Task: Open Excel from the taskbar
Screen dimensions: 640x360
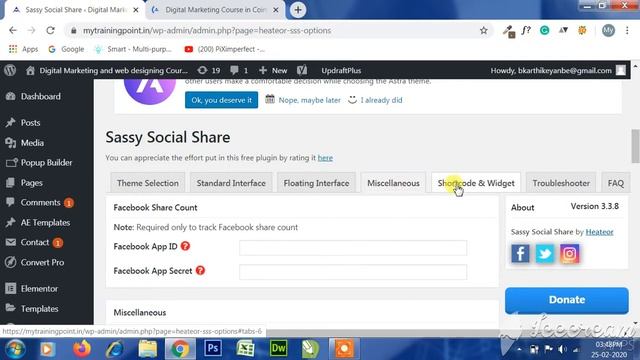Action: coord(245,349)
